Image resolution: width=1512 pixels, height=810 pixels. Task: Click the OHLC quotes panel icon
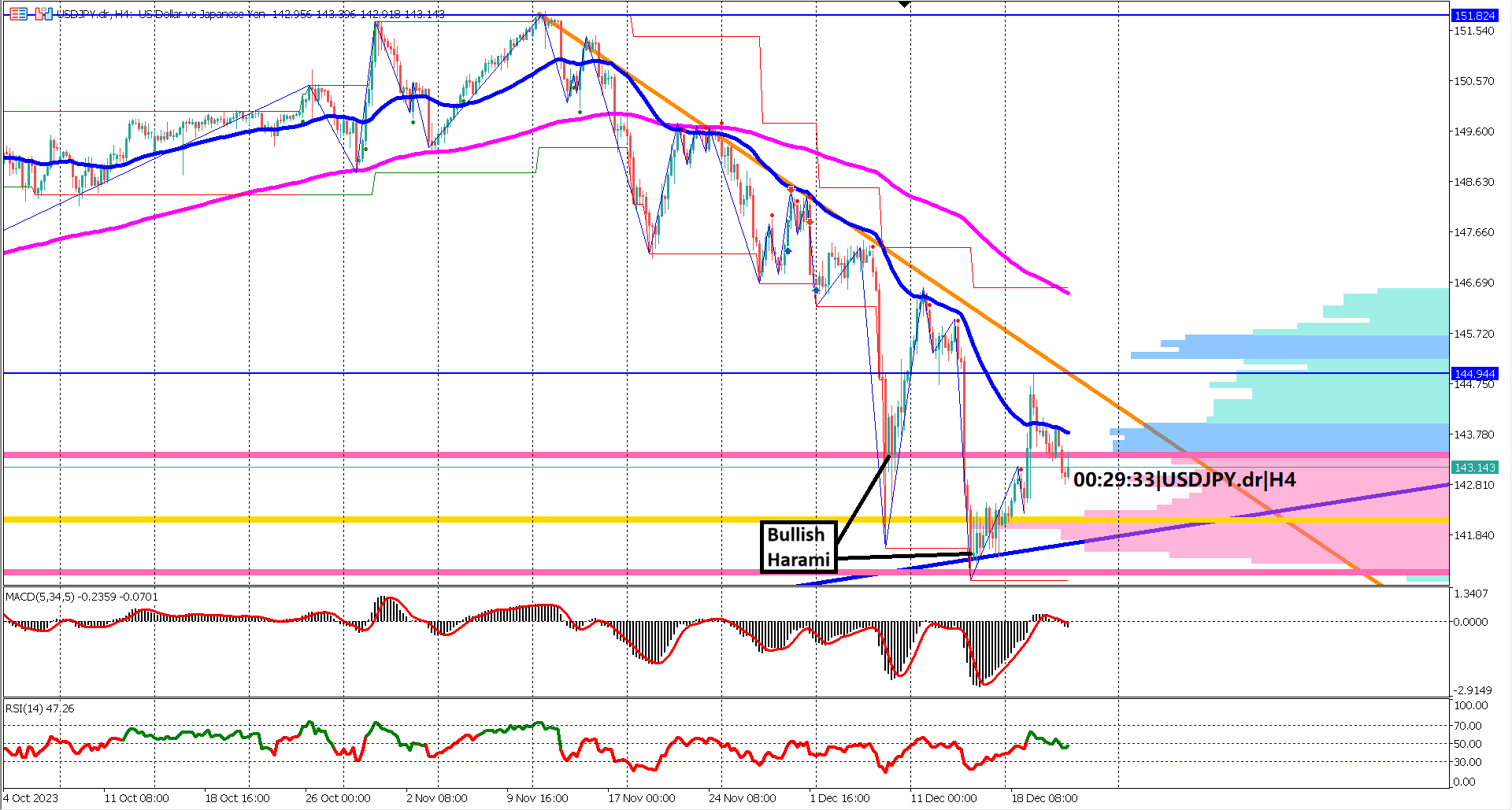tap(19, 14)
